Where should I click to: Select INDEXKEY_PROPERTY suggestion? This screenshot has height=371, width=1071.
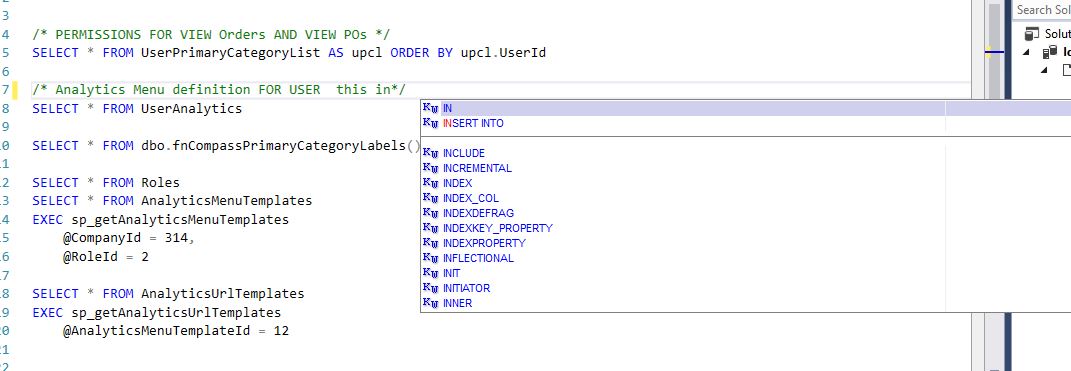click(x=497, y=228)
